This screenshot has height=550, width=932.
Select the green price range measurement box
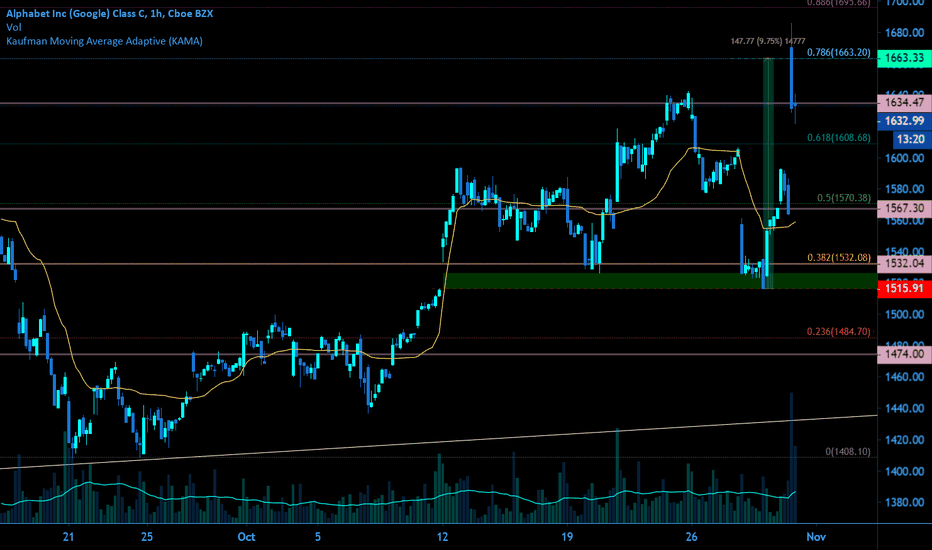(768, 173)
